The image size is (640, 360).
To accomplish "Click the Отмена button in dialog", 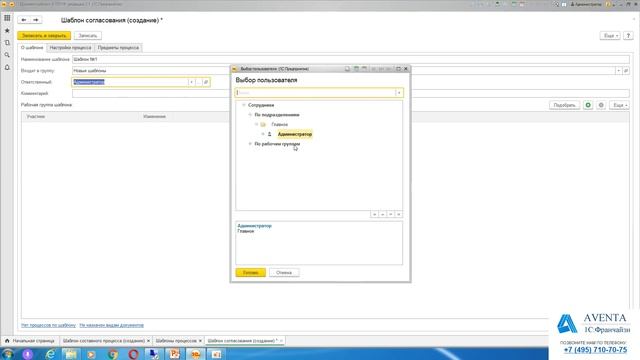I will coord(284,273).
